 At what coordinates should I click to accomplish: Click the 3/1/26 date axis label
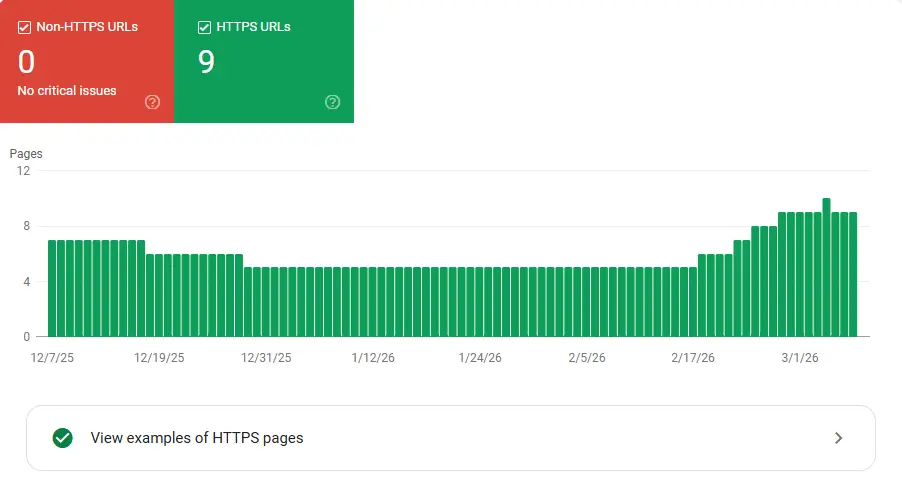click(x=800, y=357)
